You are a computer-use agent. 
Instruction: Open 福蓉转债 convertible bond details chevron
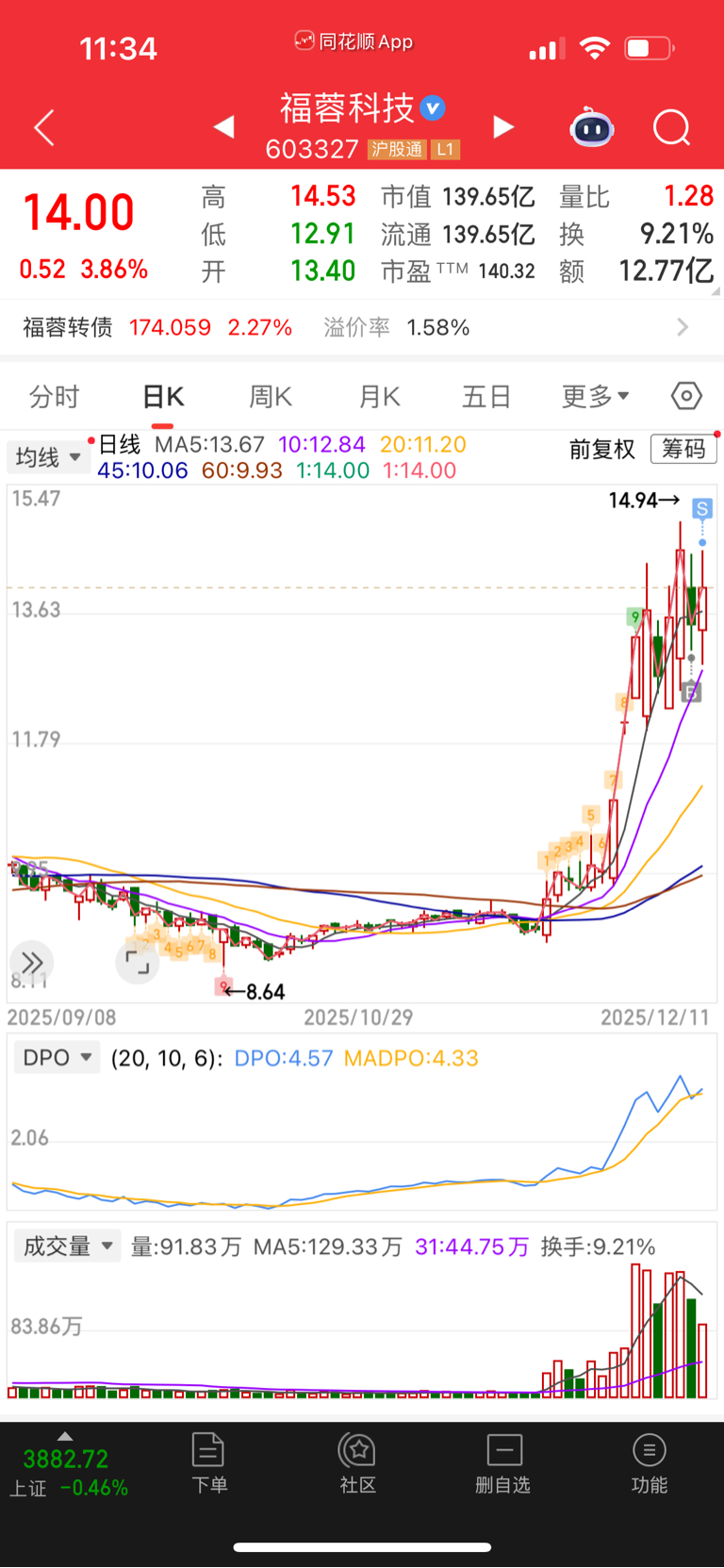(x=683, y=327)
